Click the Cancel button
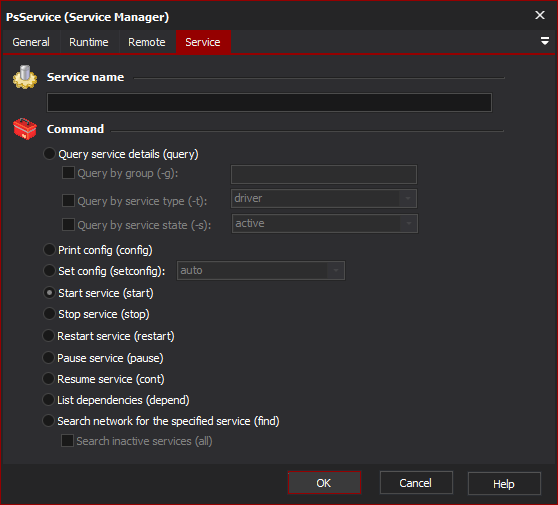 pos(416,483)
